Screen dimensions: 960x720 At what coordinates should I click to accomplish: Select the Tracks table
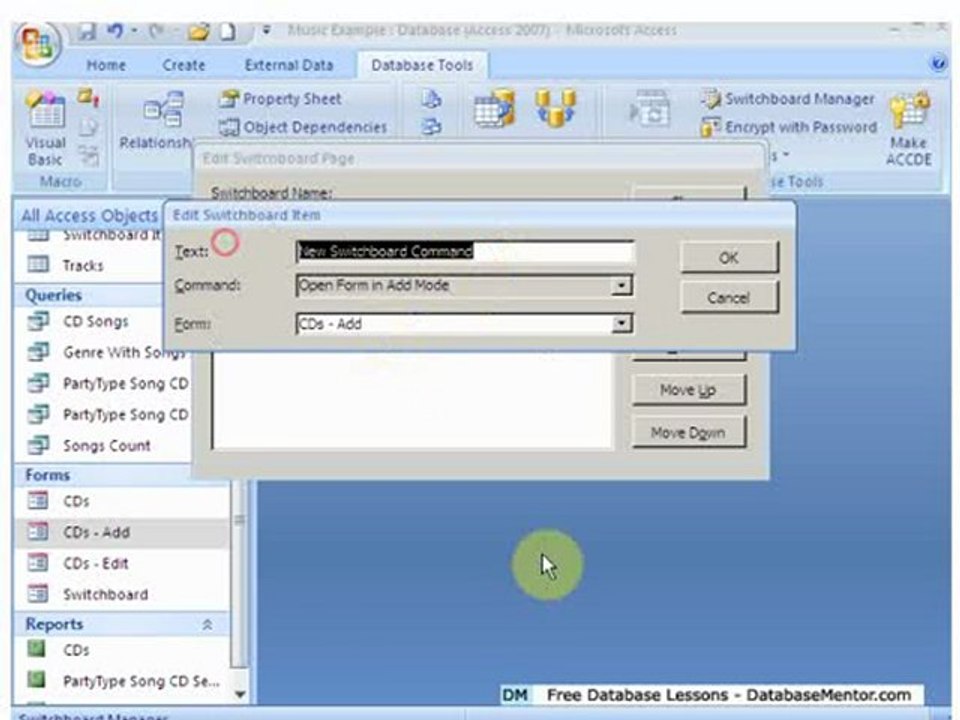point(83,265)
